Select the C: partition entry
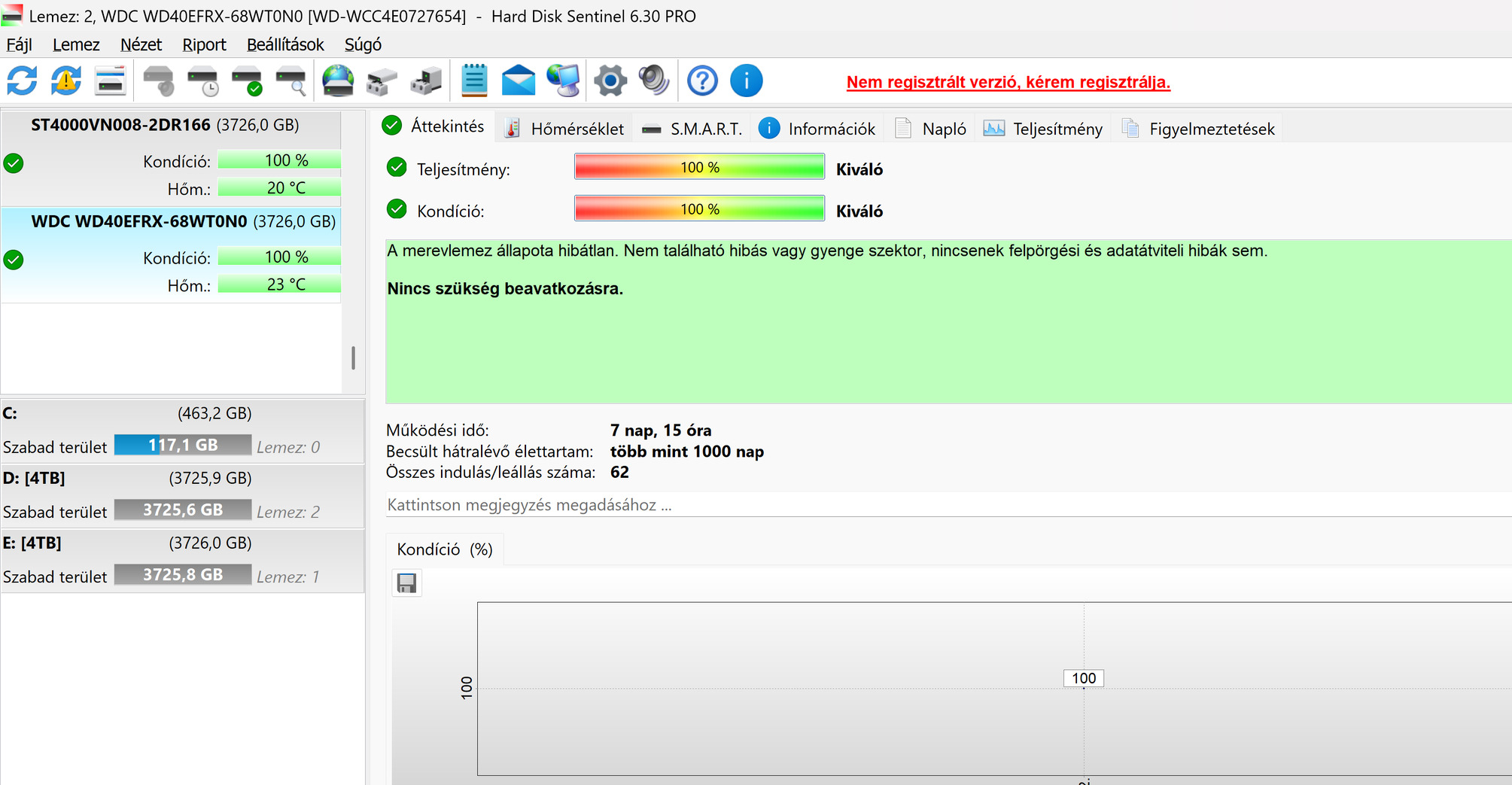1512x785 pixels. pyautogui.click(x=183, y=431)
